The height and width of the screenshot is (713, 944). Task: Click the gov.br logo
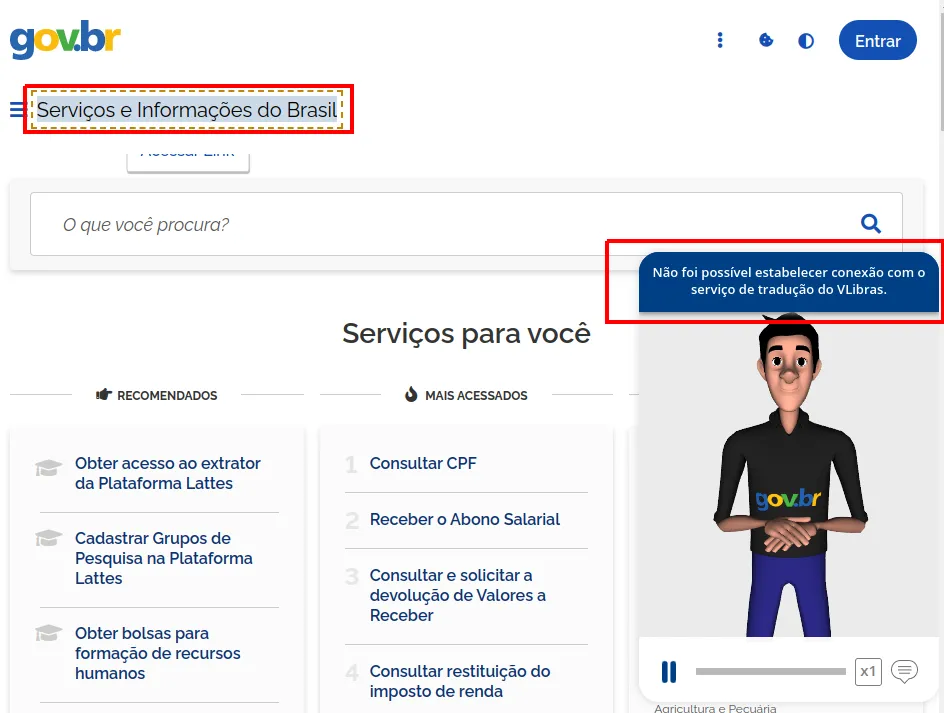click(65, 40)
